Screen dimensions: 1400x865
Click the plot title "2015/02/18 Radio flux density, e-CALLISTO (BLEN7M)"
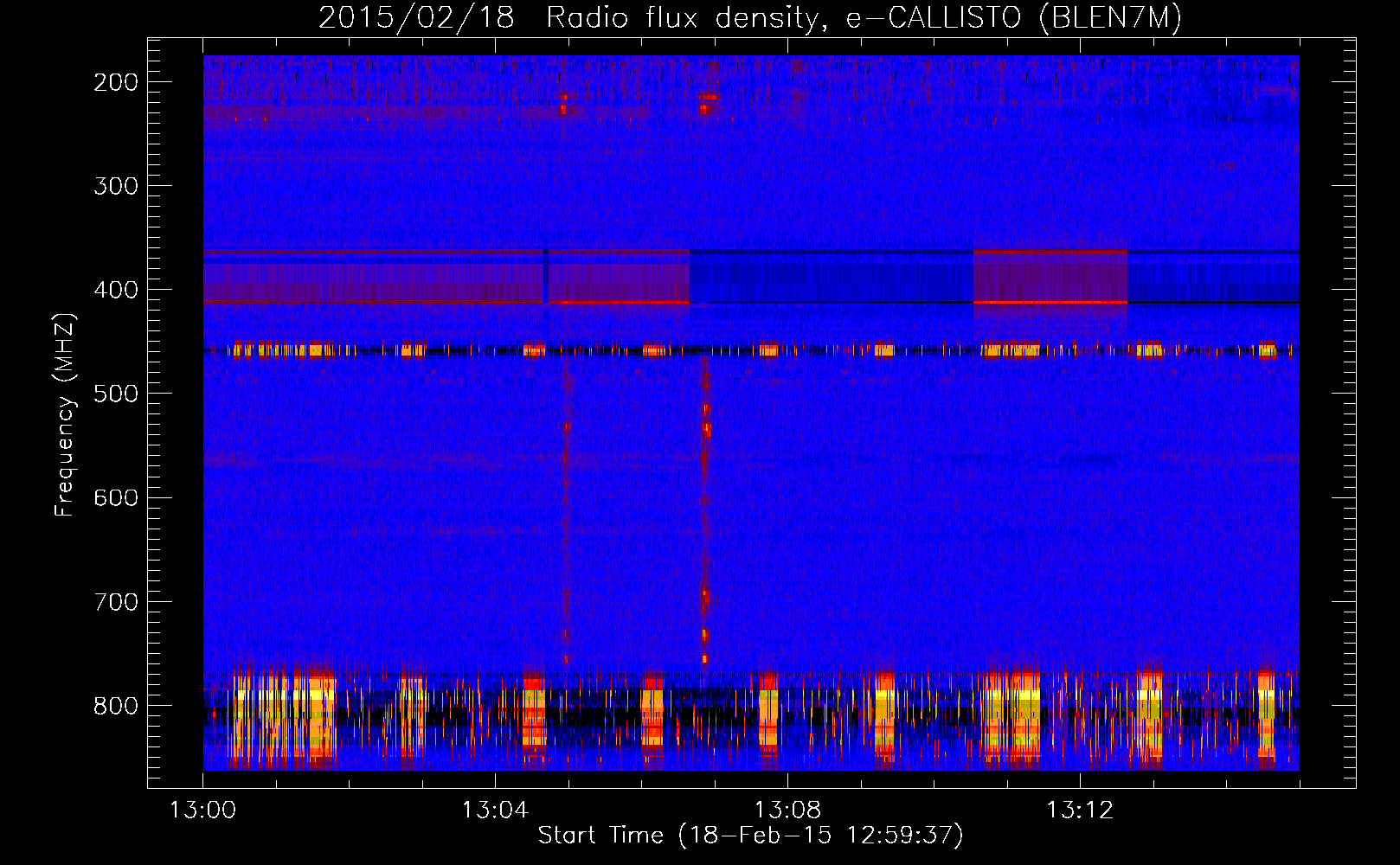tap(750, 17)
